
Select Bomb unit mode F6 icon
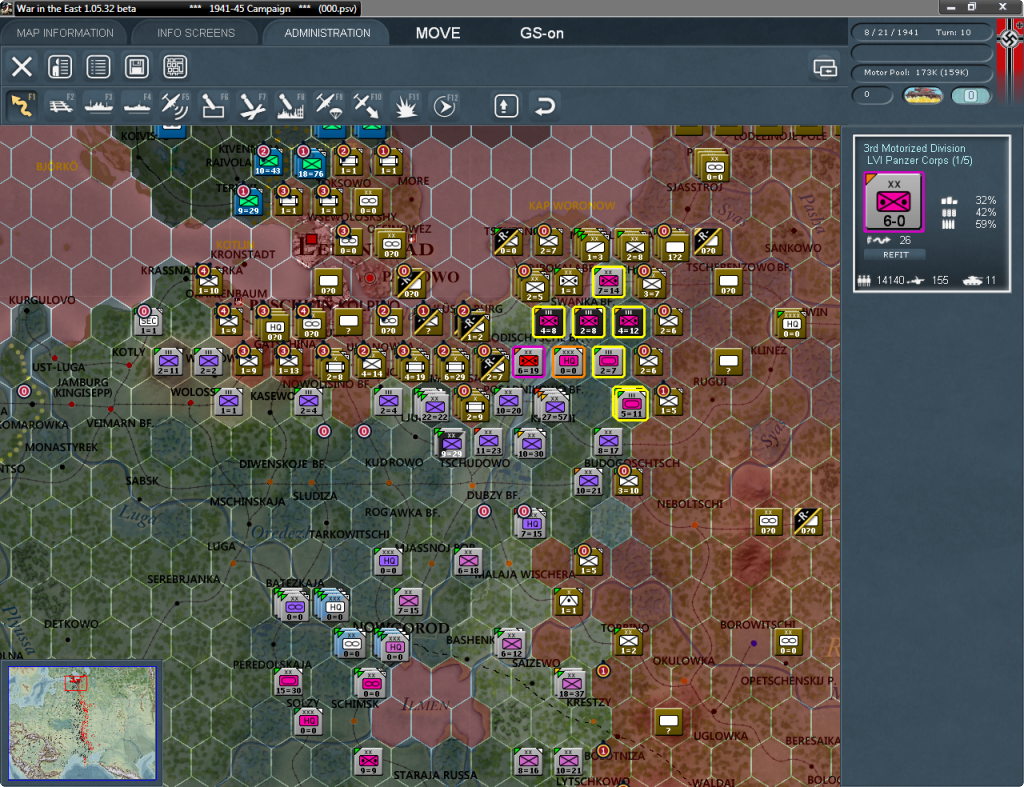(x=214, y=106)
